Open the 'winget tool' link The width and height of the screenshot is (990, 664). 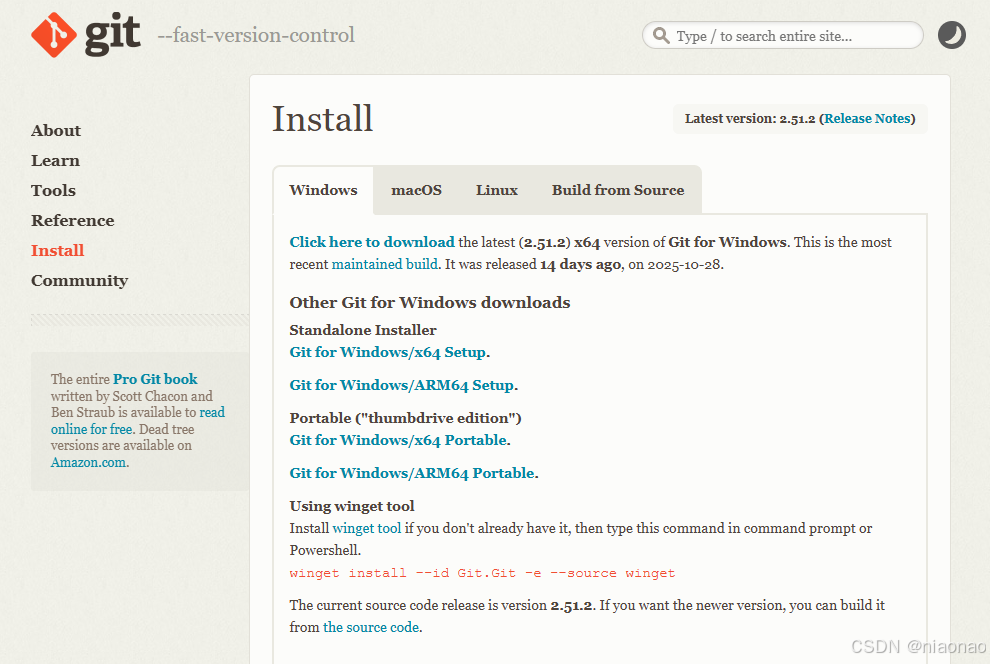[x=367, y=528]
